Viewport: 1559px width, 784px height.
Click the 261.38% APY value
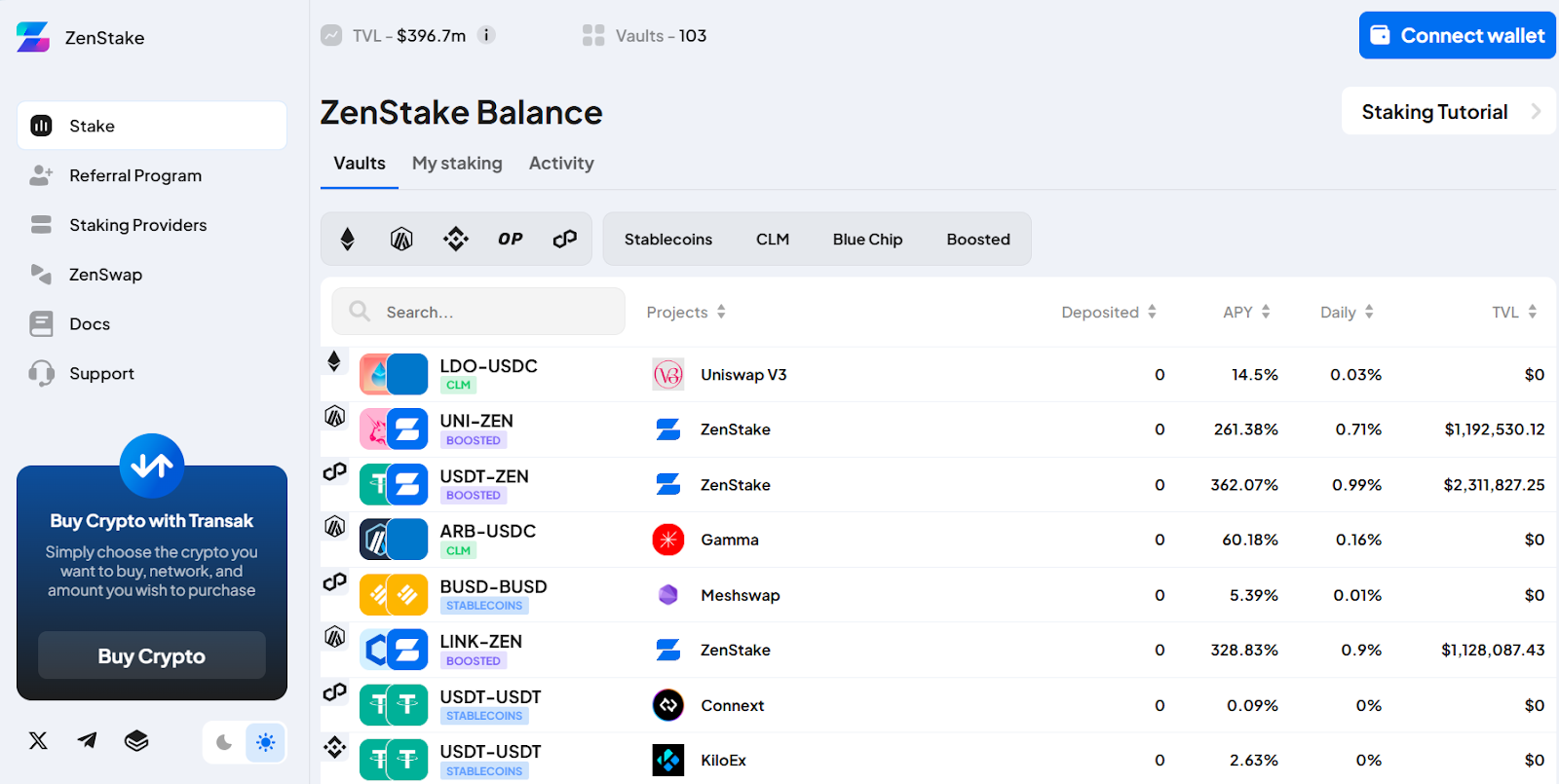pos(1246,429)
